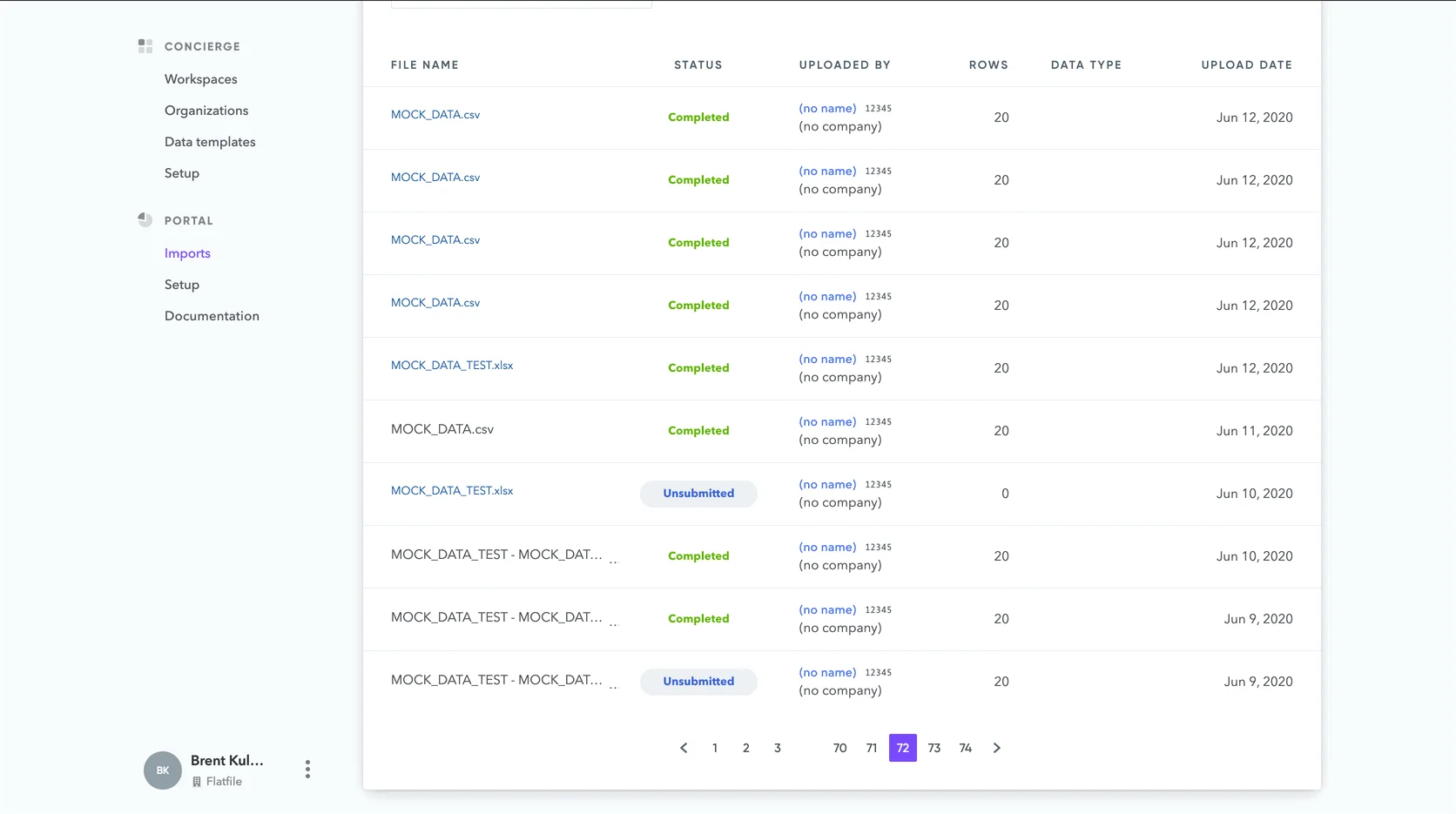Click the Concierge grid icon
Image resolution: width=1456 pixels, height=814 pixels.
(x=145, y=46)
